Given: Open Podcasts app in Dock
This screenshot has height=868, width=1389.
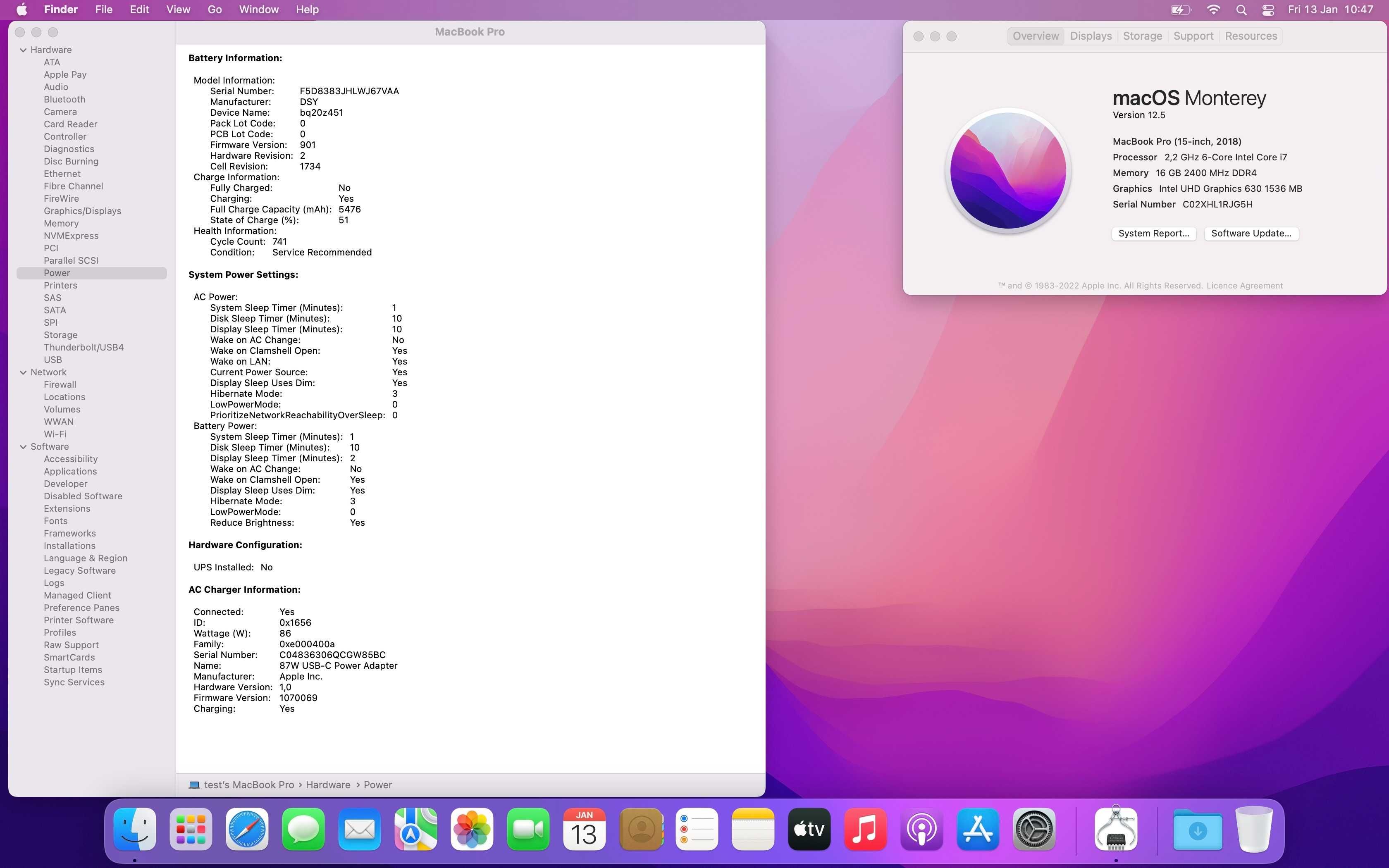Looking at the screenshot, I should pyautogui.click(x=922, y=830).
